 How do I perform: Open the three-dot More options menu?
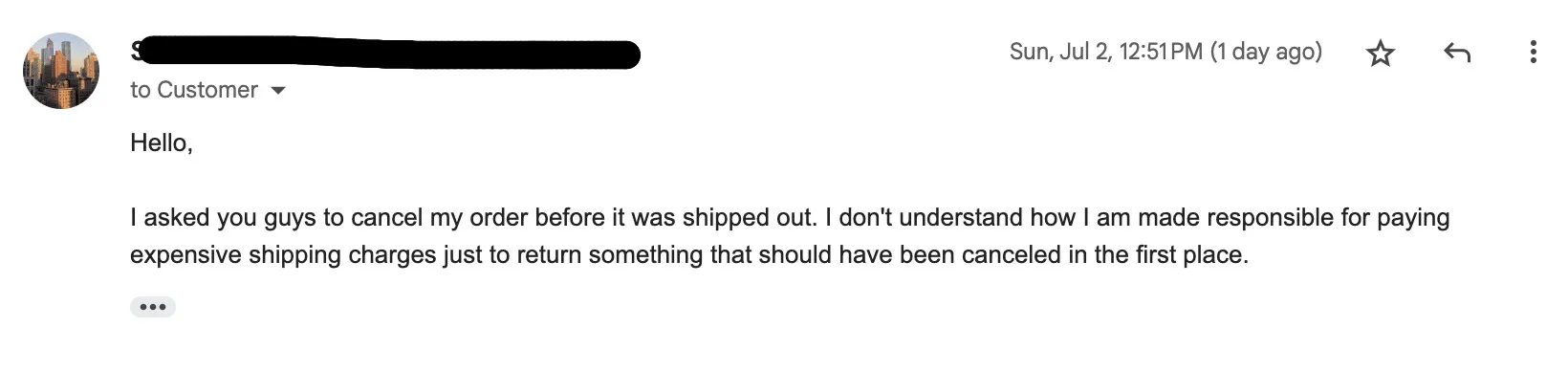click(1534, 53)
